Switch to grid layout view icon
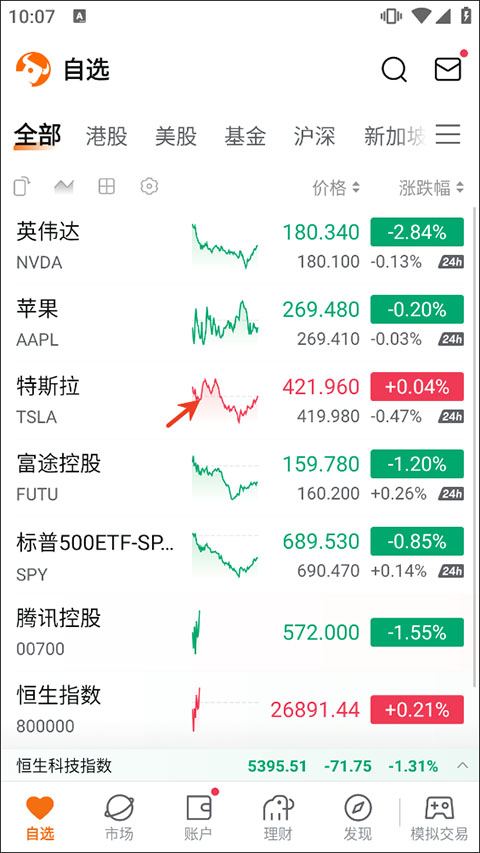The width and height of the screenshot is (480, 853). coord(106,187)
